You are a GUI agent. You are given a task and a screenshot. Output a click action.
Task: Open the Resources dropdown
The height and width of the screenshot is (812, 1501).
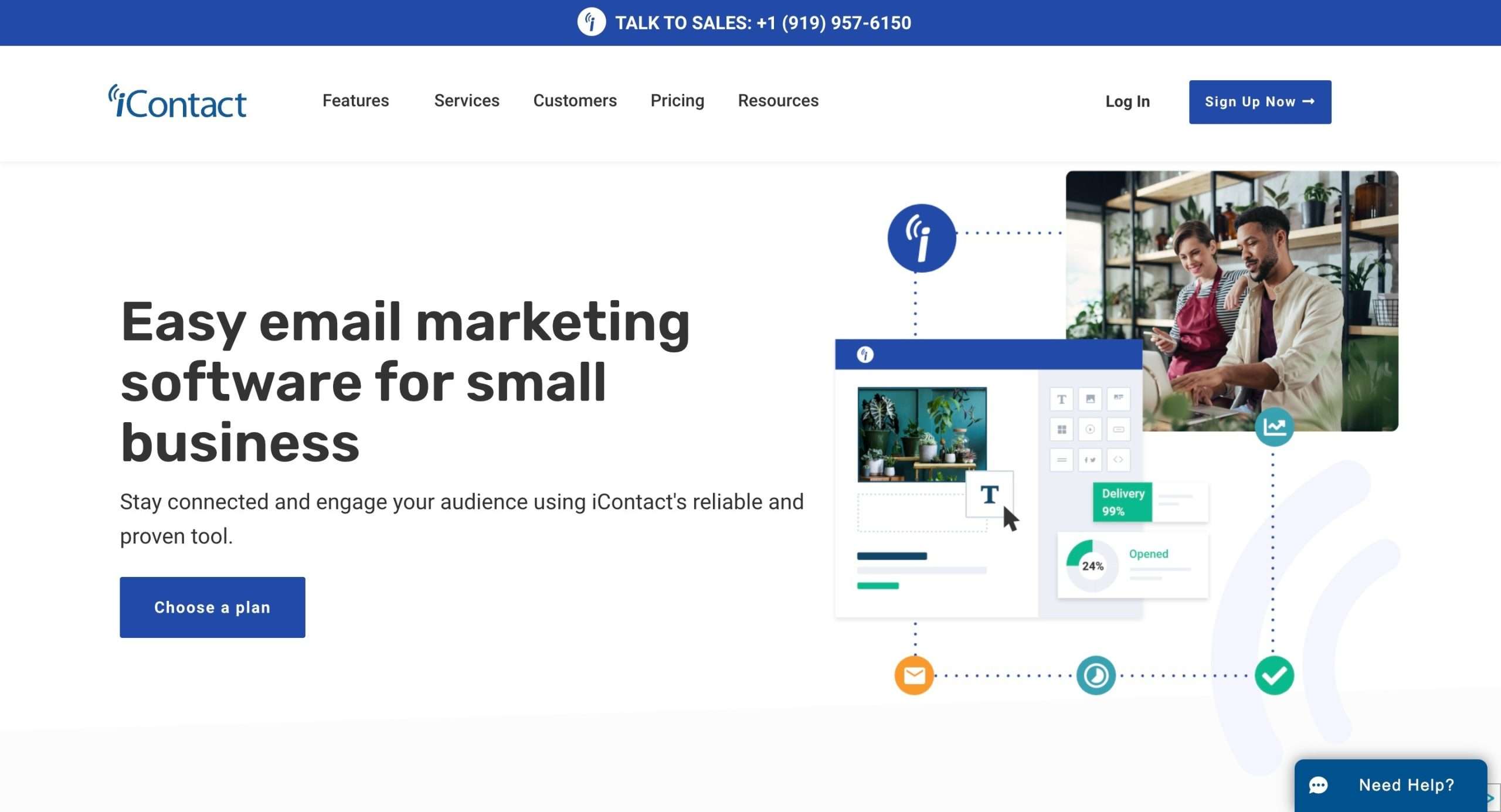pyautogui.click(x=778, y=101)
